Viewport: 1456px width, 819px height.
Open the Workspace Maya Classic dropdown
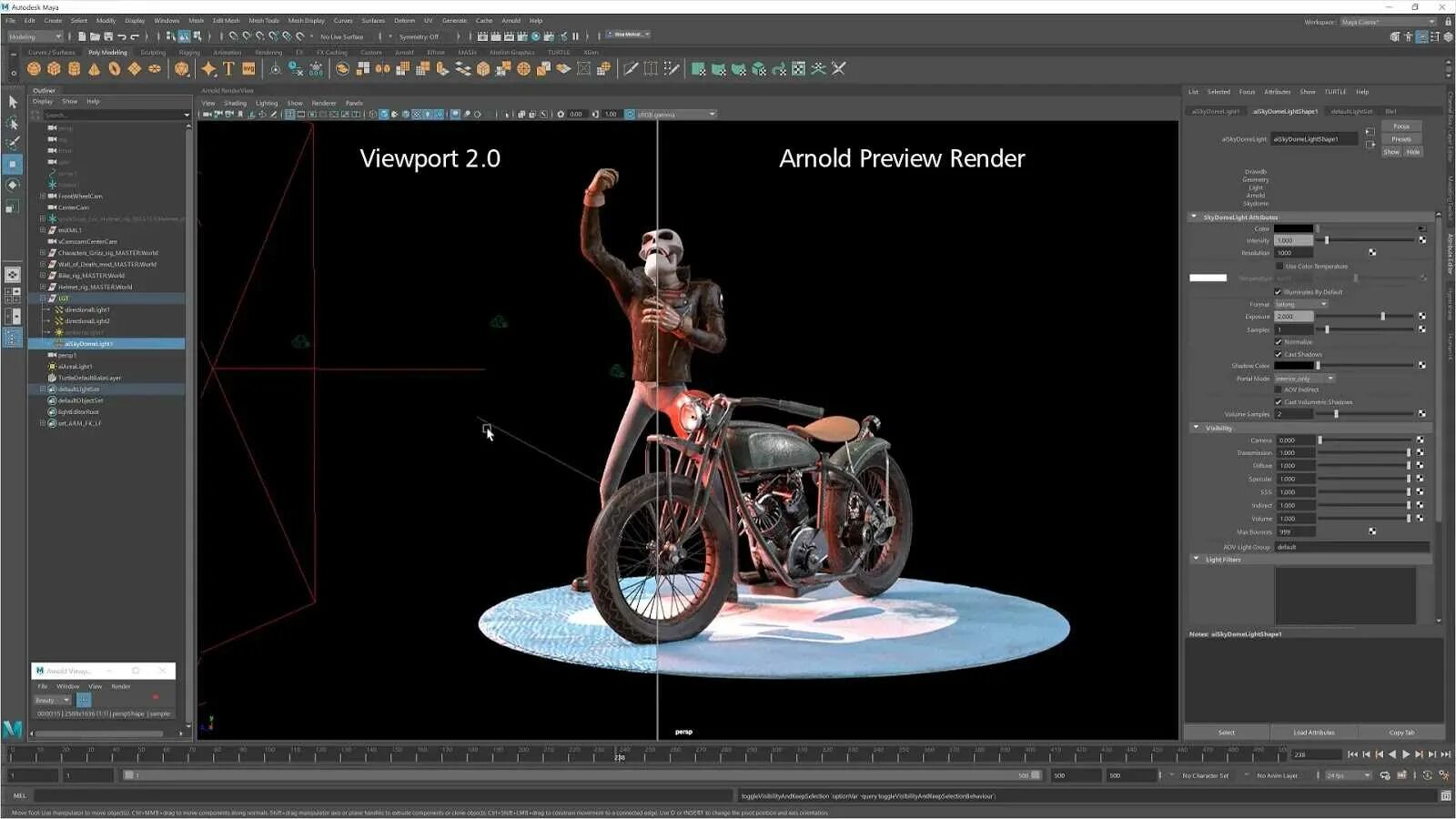click(x=1387, y=22)
